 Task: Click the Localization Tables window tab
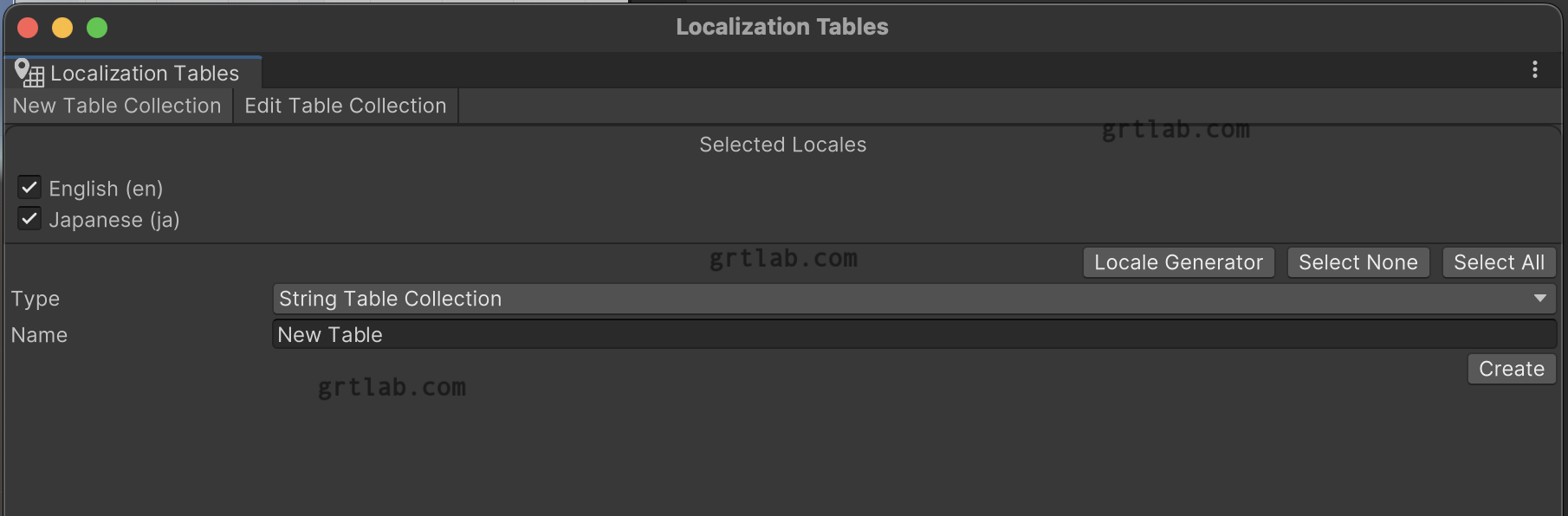(x=143, y=73)
